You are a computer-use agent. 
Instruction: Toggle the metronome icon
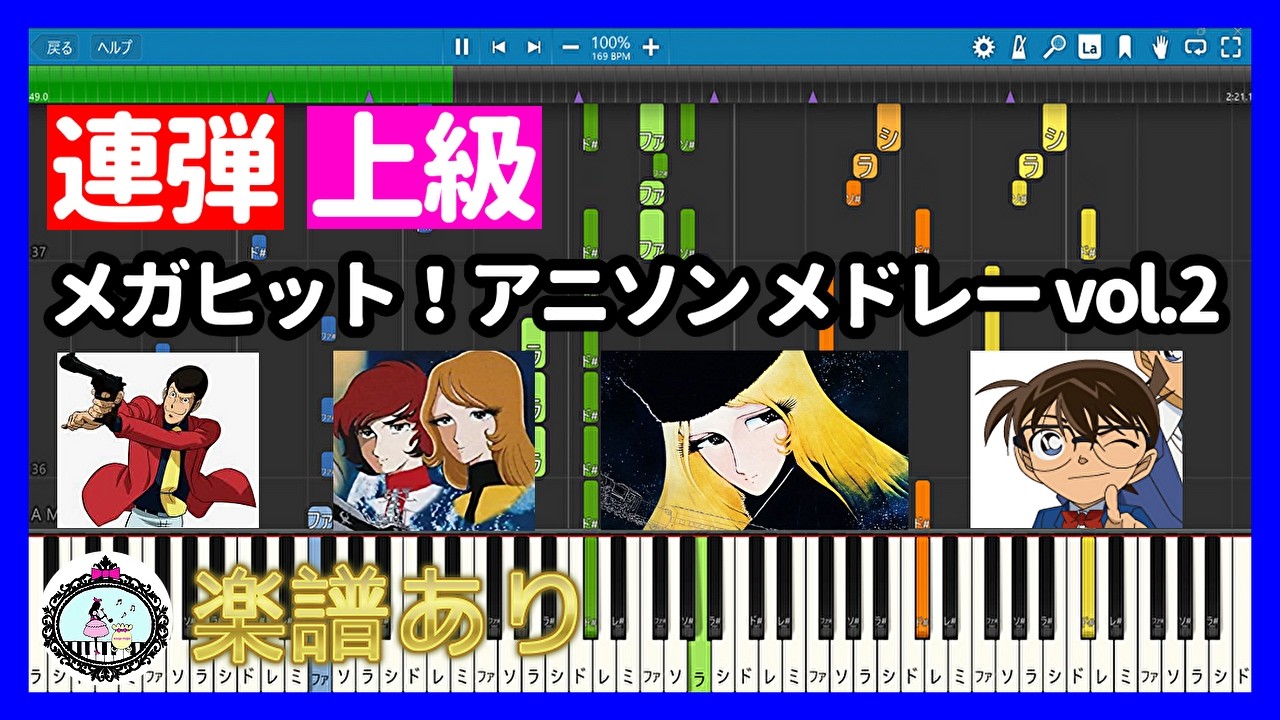[x=1019, y=47]
